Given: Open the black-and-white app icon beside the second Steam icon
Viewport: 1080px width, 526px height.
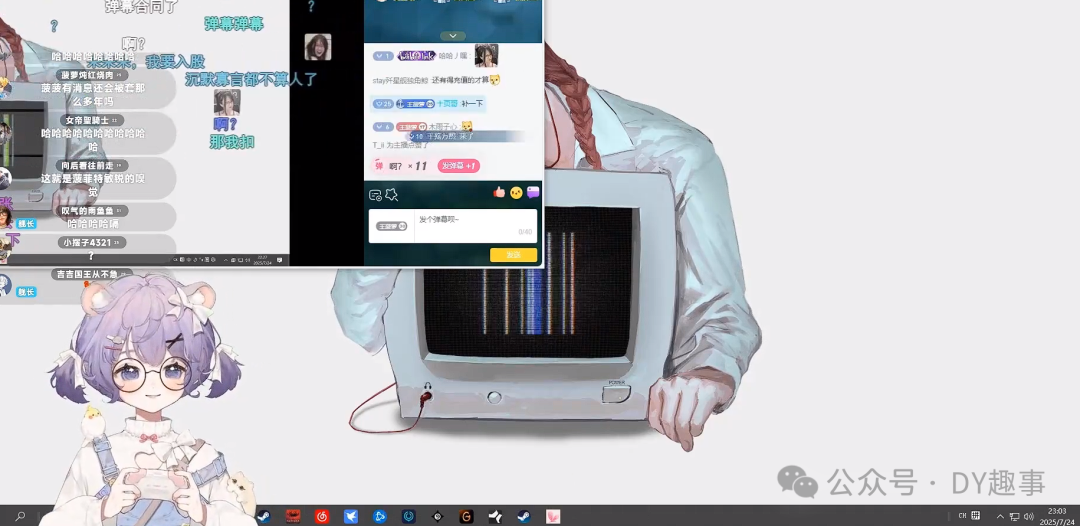Looking at the screenshot, I should [x=495, y=516].
